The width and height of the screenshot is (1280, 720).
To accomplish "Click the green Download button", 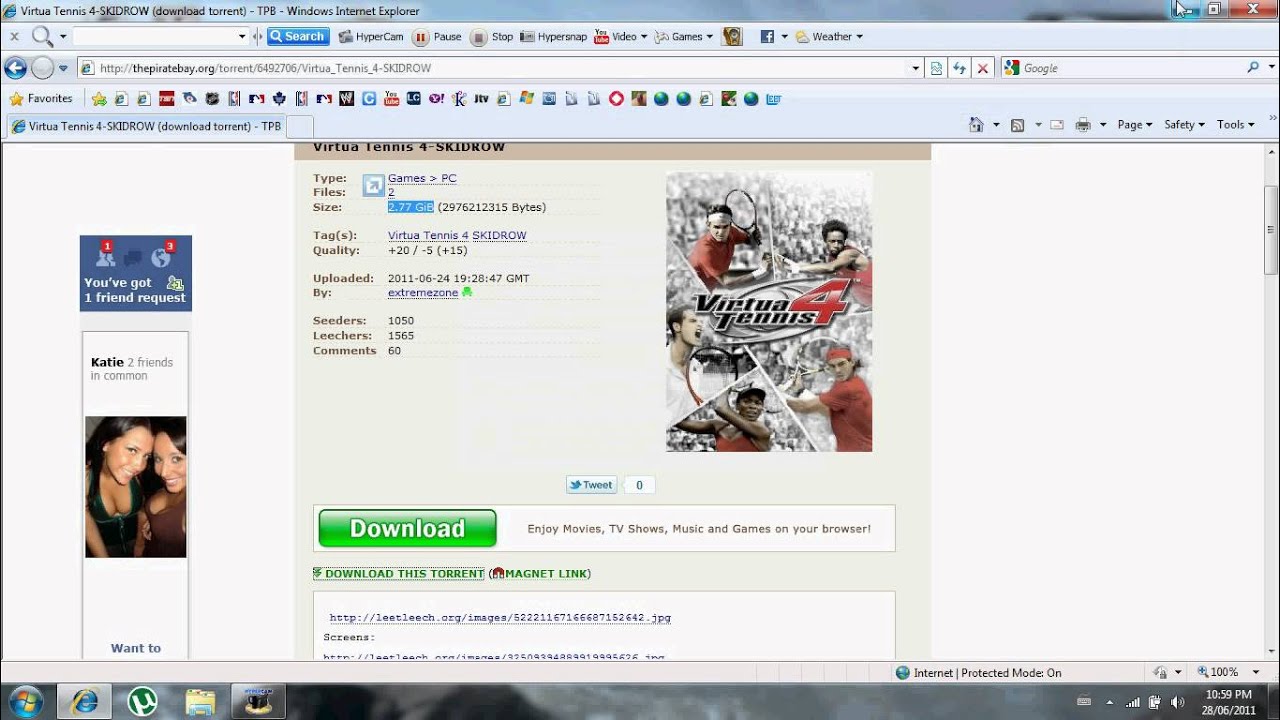I will point(407,528).
